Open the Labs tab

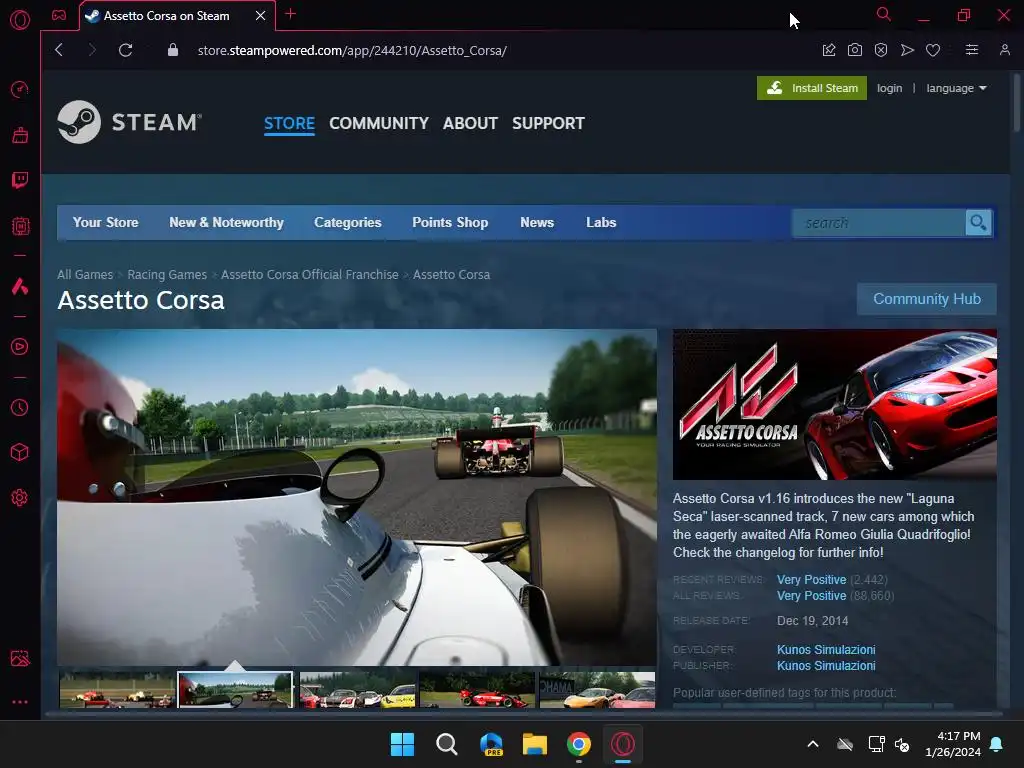coord(601,223)
